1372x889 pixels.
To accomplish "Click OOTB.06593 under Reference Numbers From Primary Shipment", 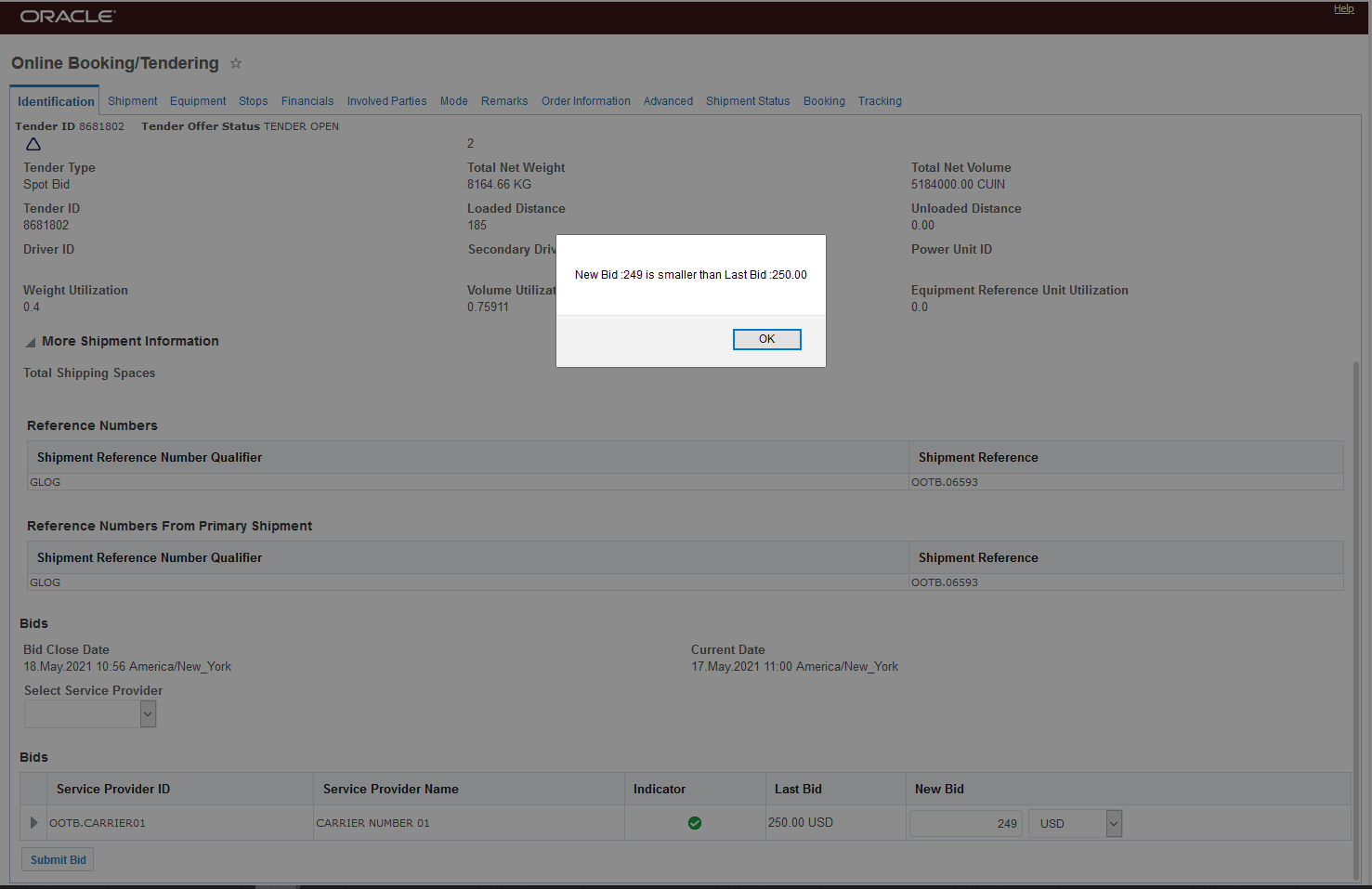I will pos(944,582).
